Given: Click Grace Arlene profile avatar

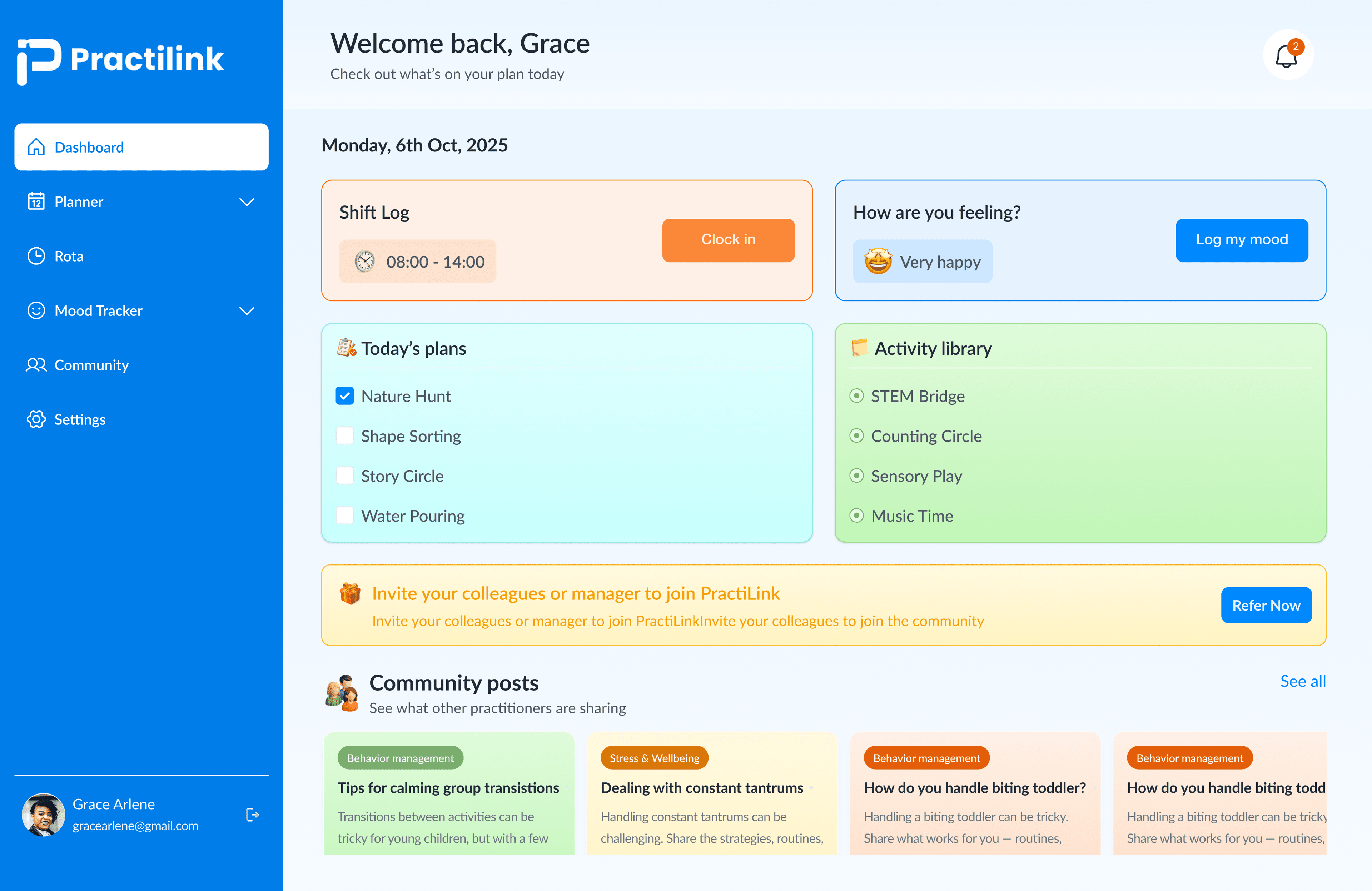Looking at the screenshot, I should pyautogui.click(x=43, y=814).
